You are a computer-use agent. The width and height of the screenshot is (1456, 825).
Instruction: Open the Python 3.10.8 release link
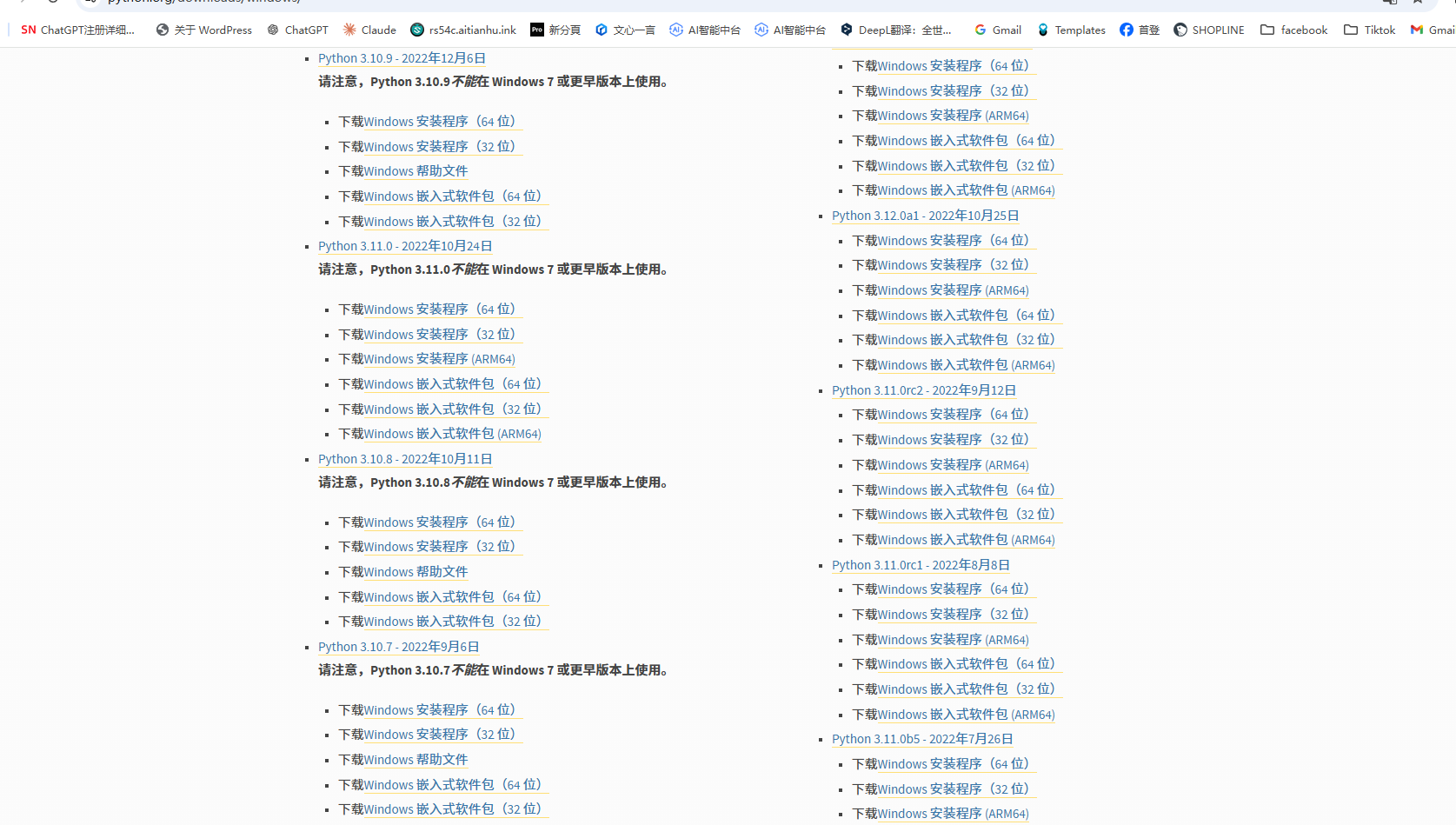405,459
